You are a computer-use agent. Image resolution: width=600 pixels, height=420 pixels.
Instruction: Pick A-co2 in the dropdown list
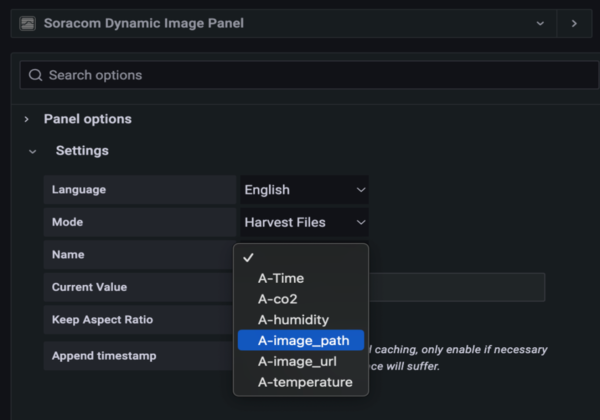pos(277,299)
